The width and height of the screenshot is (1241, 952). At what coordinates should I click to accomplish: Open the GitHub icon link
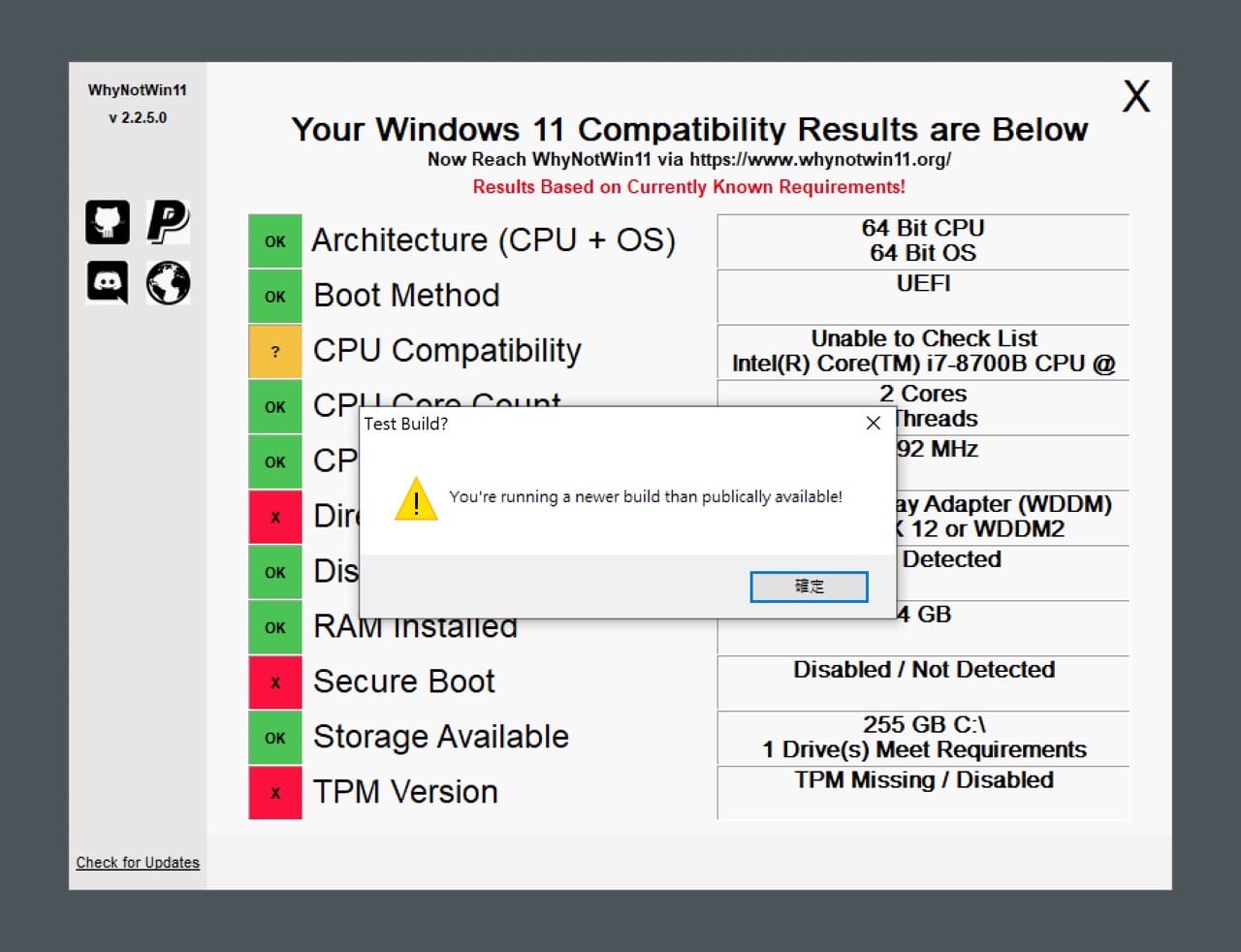click(x=108, y=222)
